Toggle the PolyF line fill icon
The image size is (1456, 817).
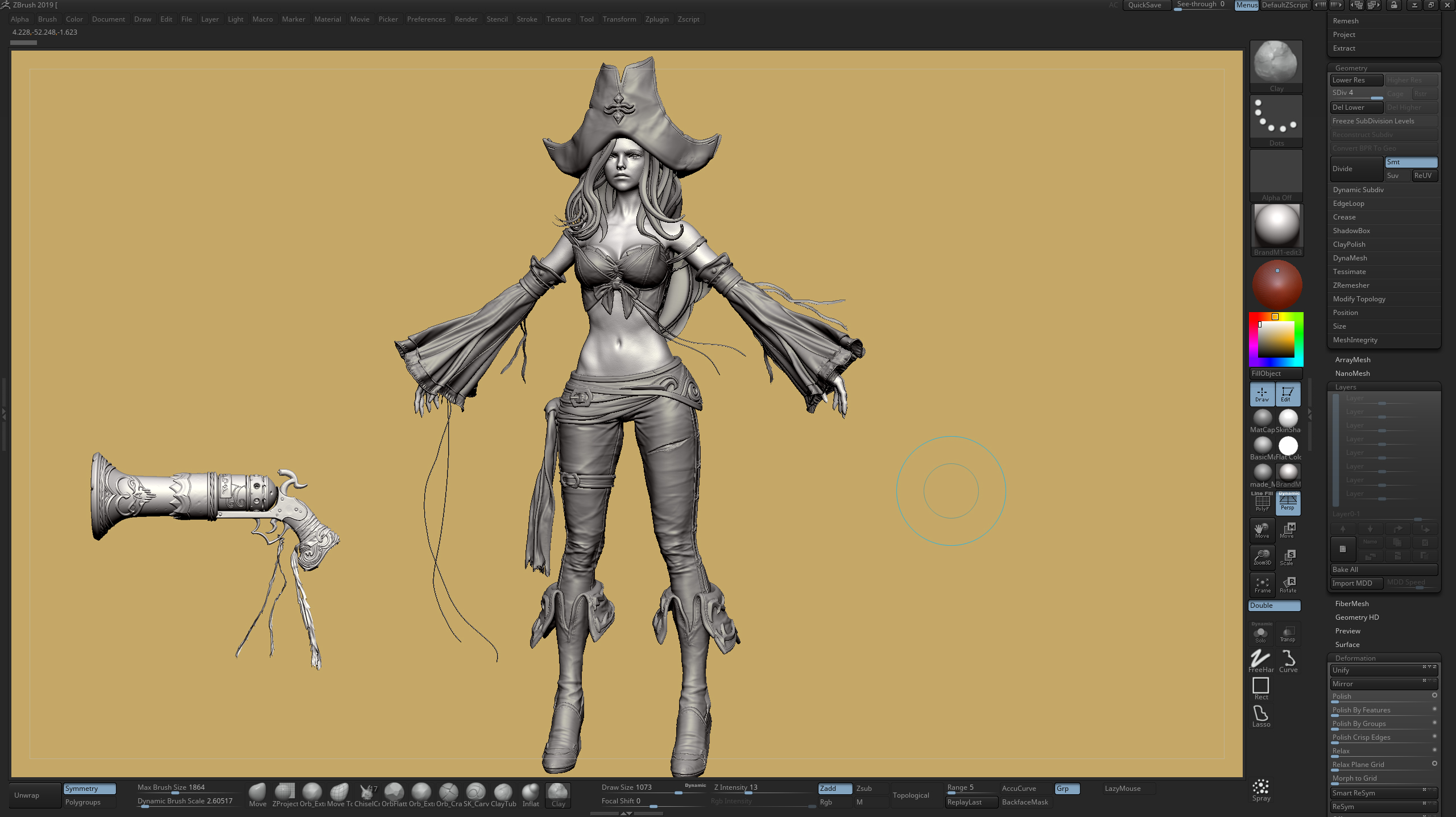click(x=1262, y=503)
